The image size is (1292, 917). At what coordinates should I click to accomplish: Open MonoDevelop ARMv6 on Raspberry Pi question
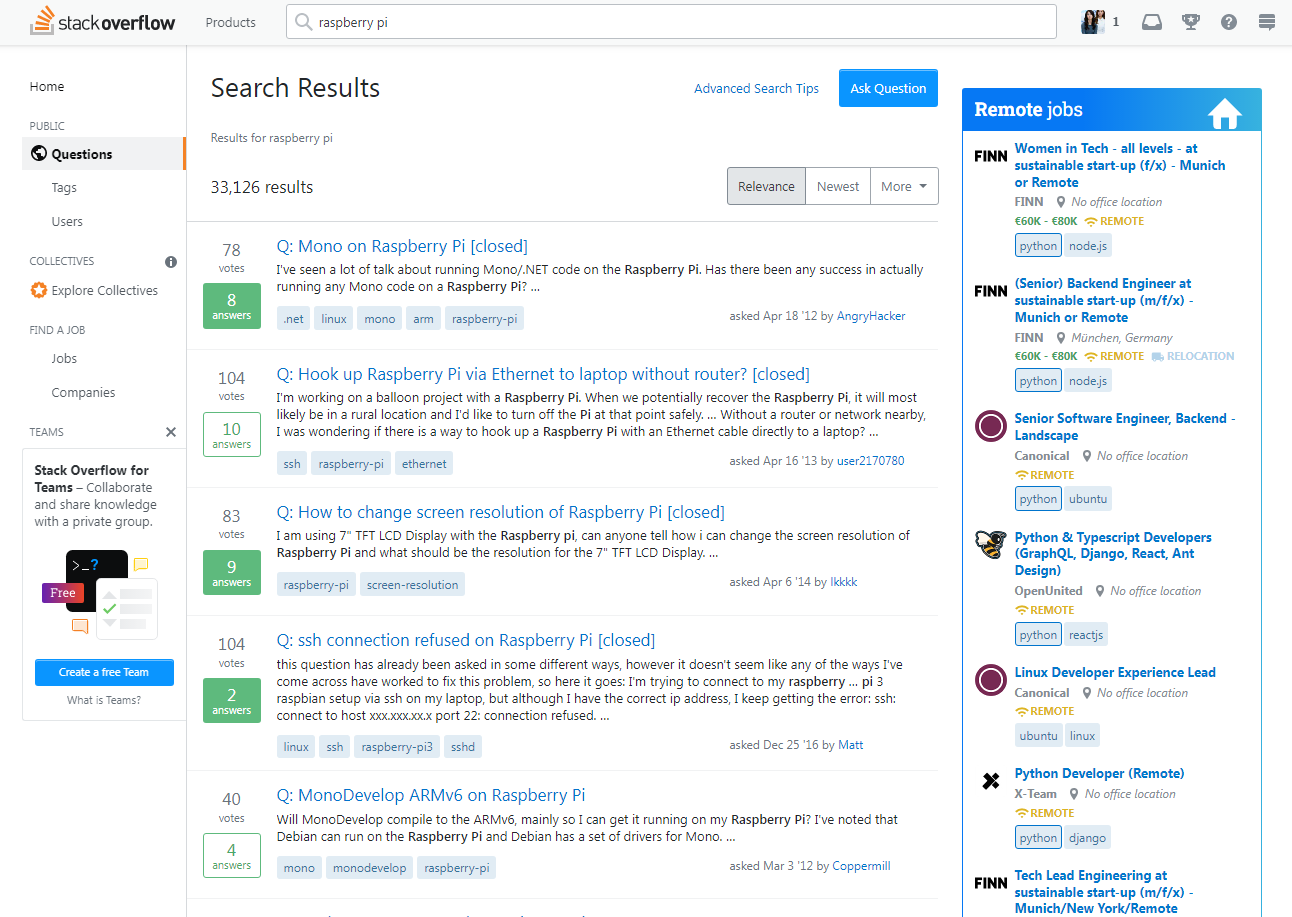point(431,795)
